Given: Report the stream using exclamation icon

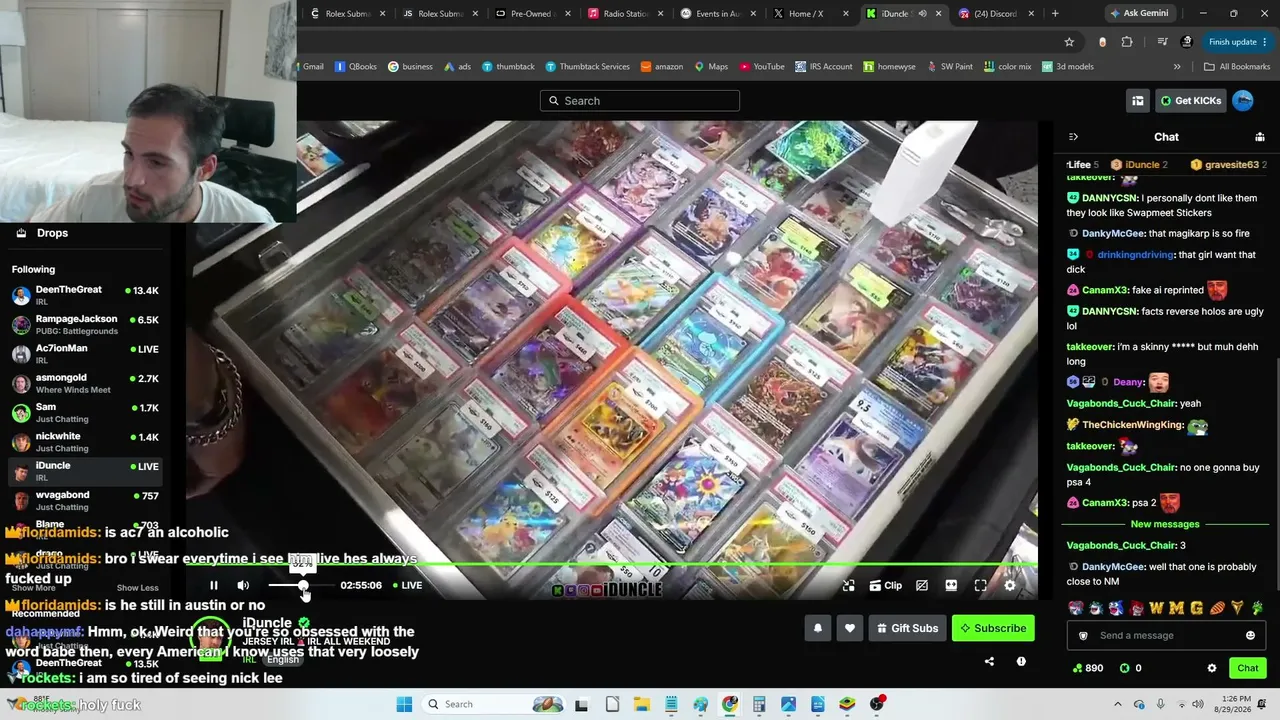Looking at the screenshot, I should tap(1021, 661).
